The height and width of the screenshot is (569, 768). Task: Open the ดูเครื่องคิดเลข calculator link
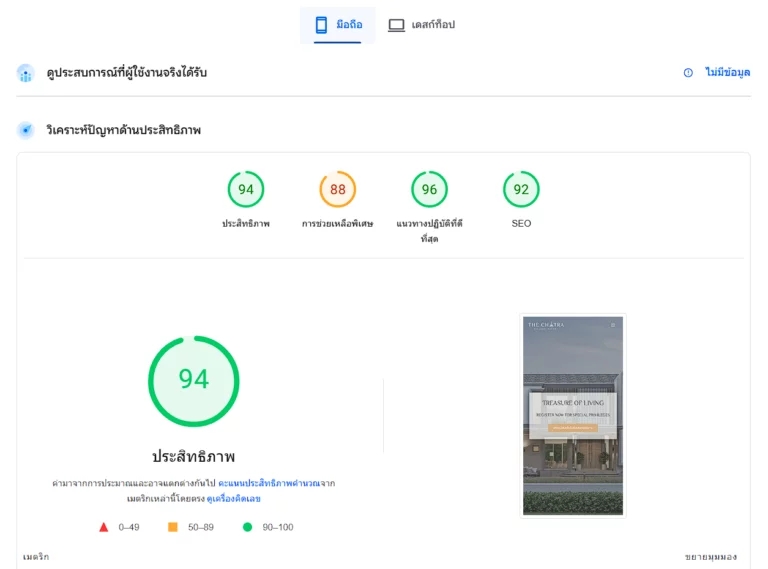click(x=234, y=498)
